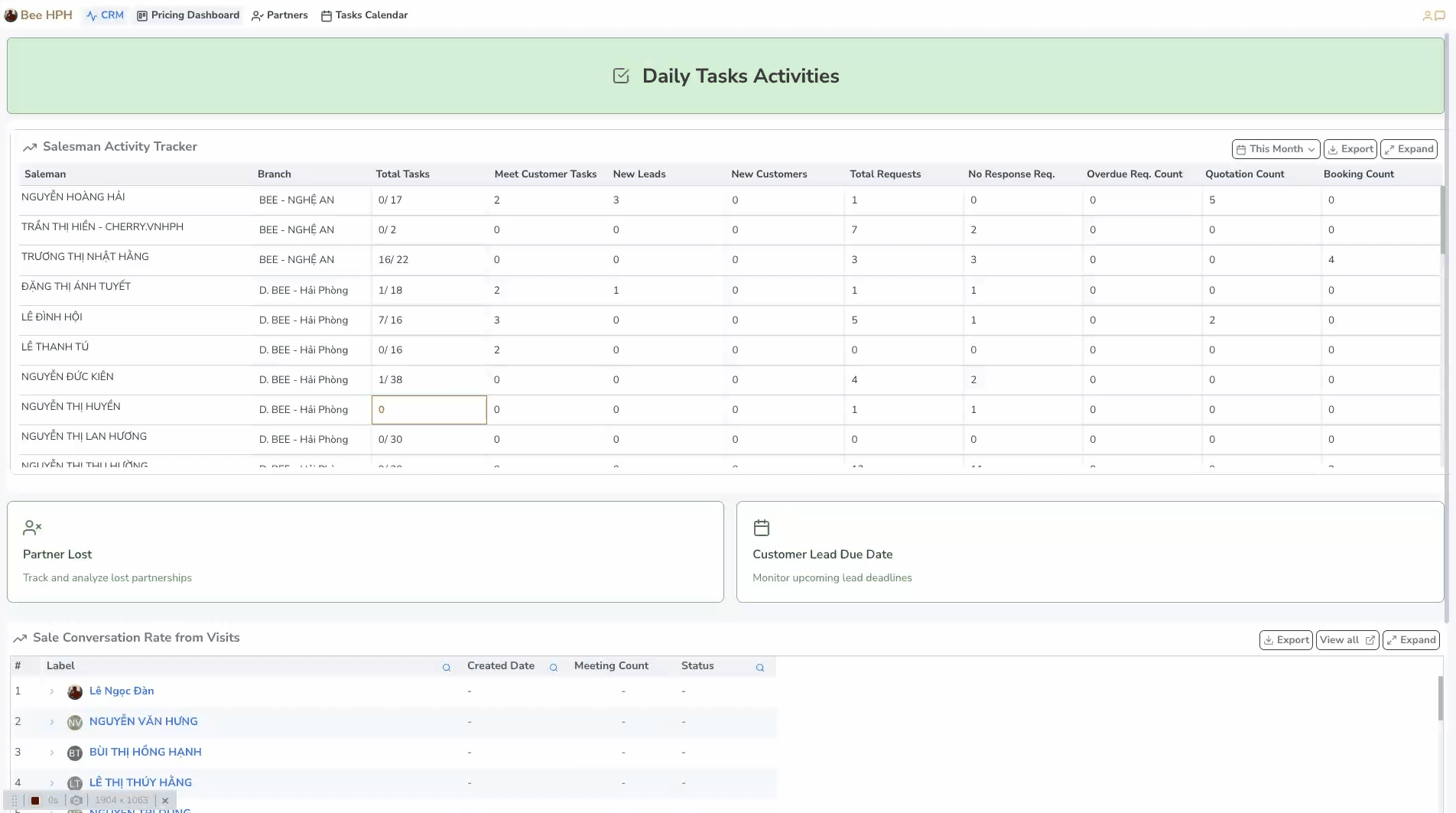1456x813 pixels.
Task: Click the camera icon in recording toolbar
Action: 76,800
